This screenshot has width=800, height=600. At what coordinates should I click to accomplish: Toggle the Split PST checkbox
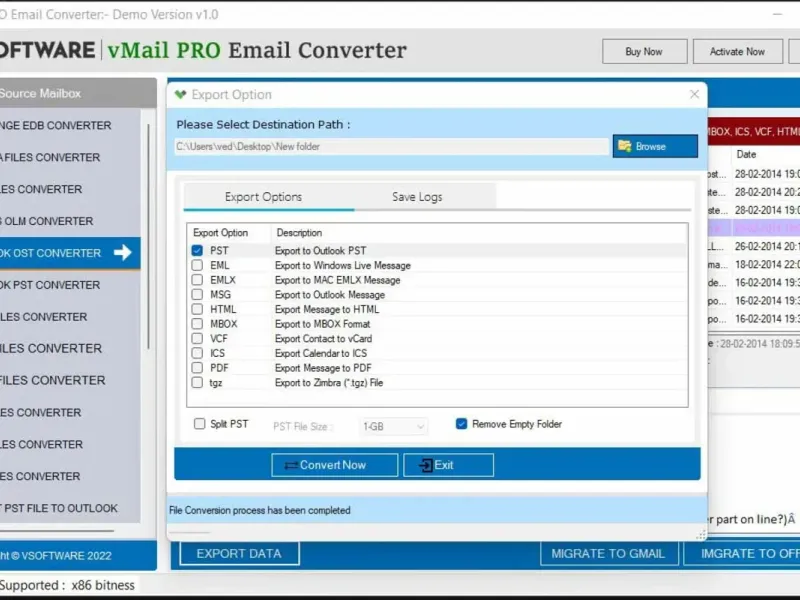coord(199,424)
